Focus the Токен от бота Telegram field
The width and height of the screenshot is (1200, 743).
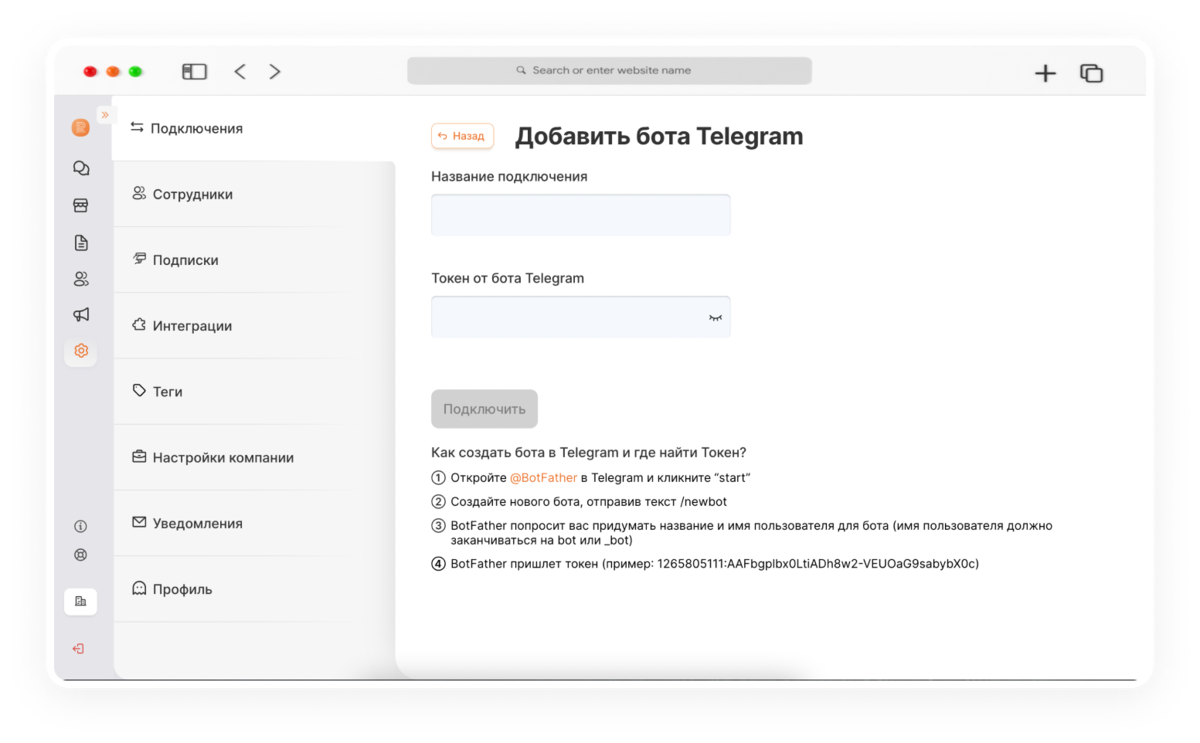(x=581, y=317)
